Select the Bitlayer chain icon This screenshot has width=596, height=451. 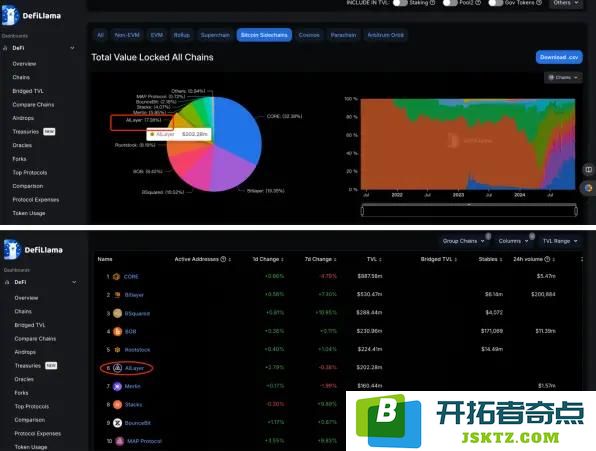(x=117, y=295)
